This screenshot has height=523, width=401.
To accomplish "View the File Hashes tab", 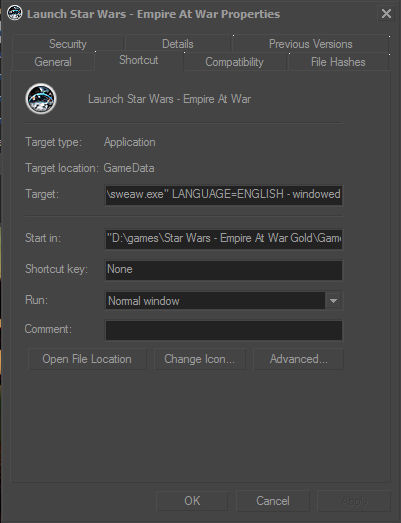I will point(338,62).
